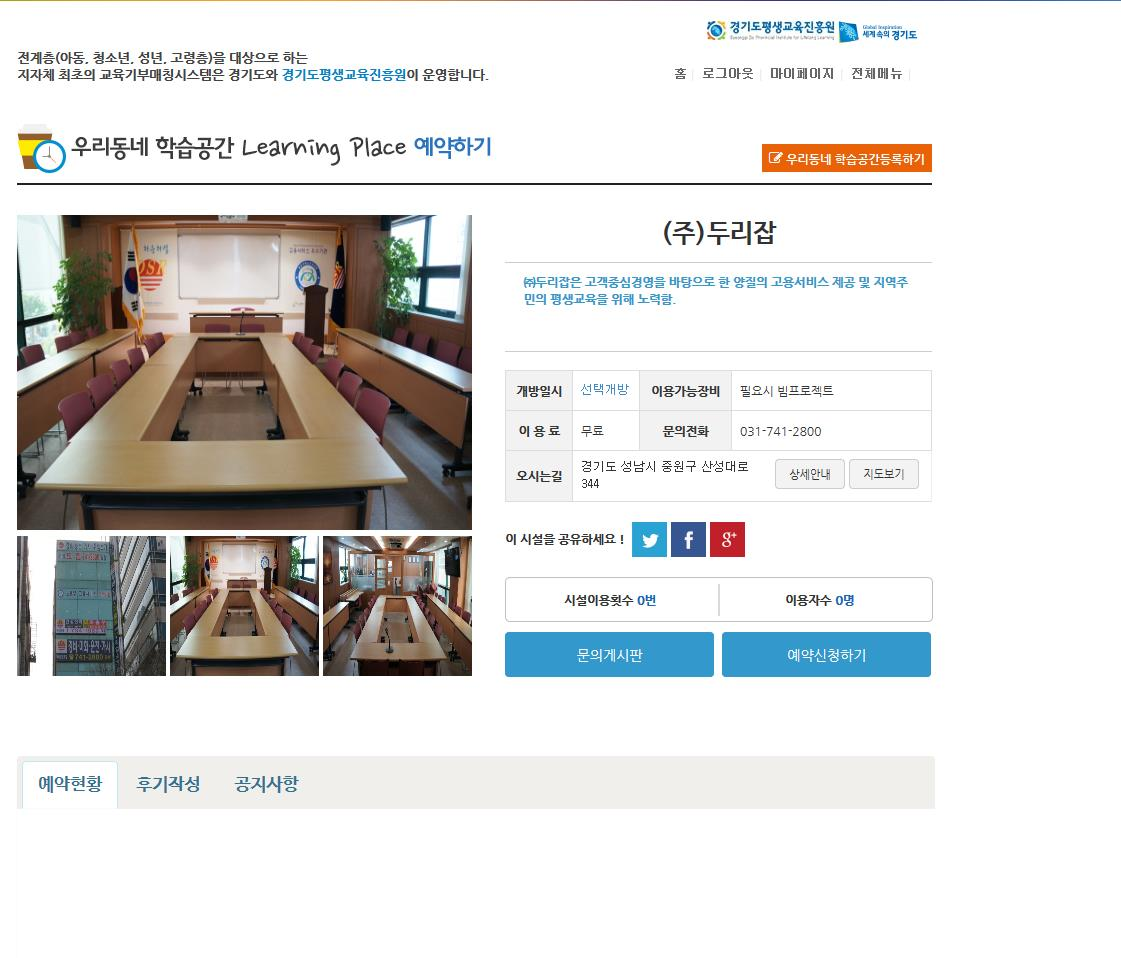Follow the 경기도평생교육진흥원 blue text link

click(344, 75)
